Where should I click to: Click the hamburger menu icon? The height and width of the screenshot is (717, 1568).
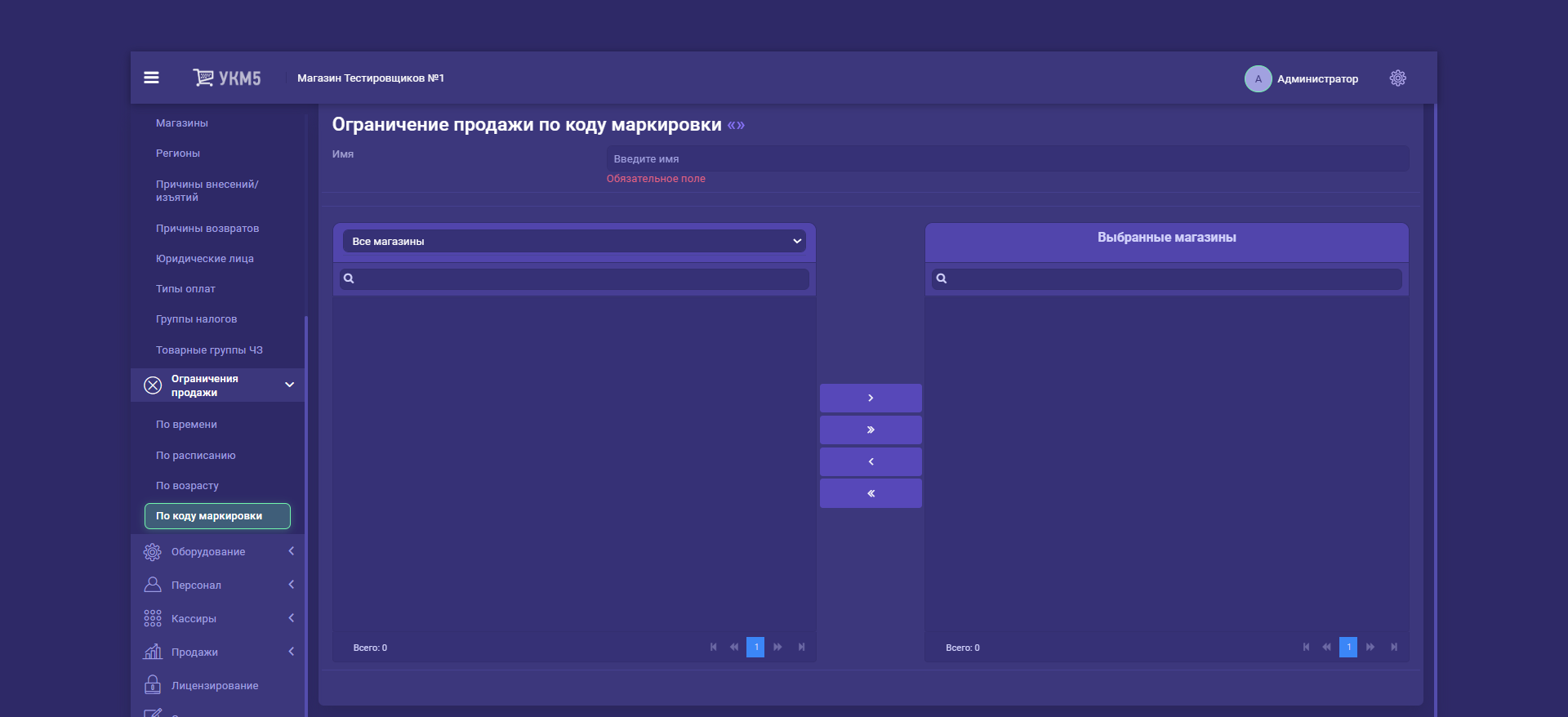point(151,78)
